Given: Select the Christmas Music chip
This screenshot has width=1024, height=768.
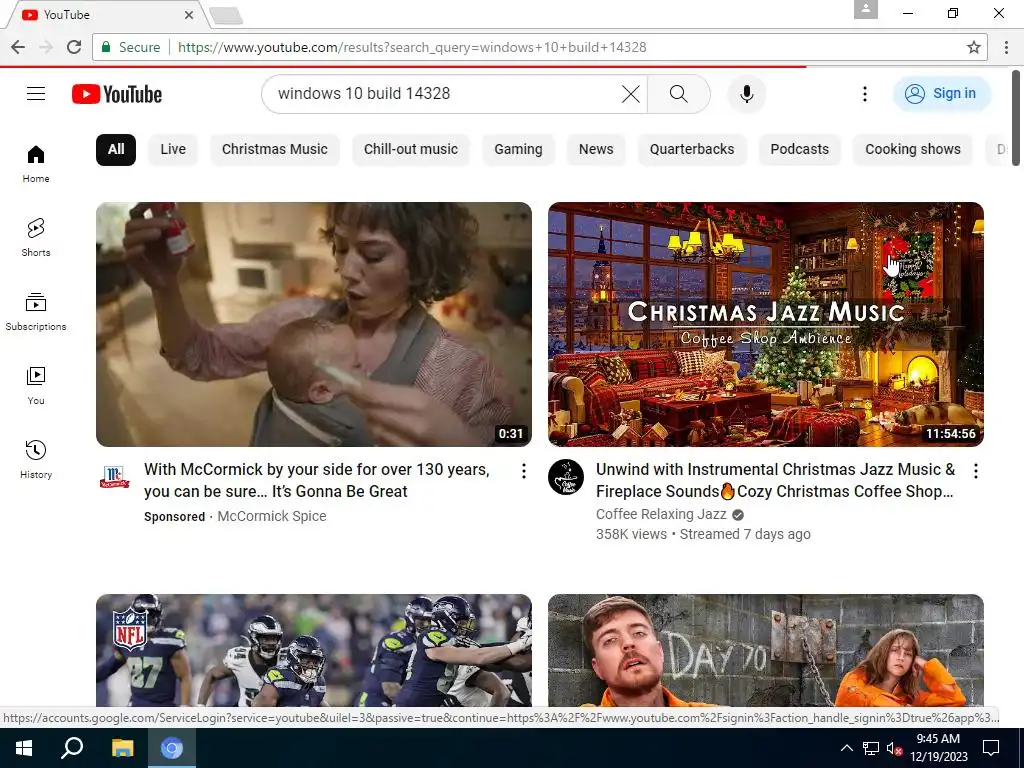Looking at the screenshot, I should (x=275, y=150).
